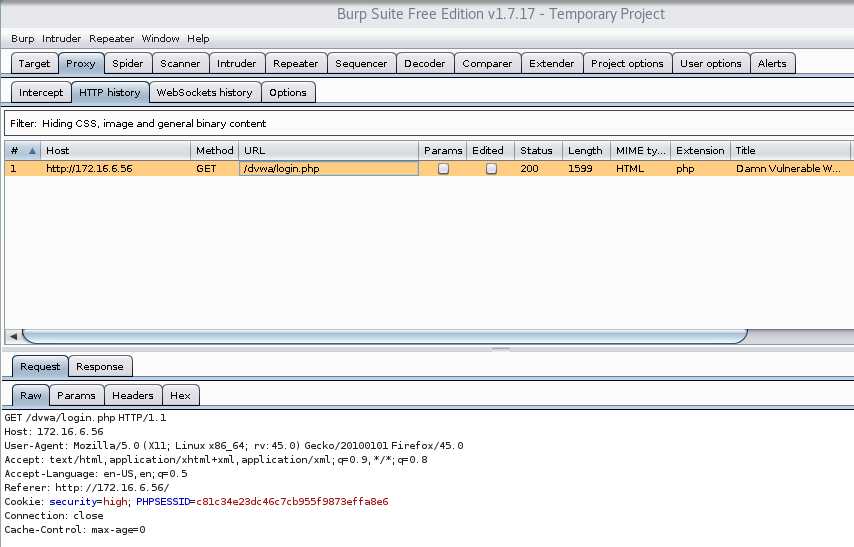The width and height of the screenshot is (854, 547).
Task: Select host cell http://172.16.6.56
Action: 115,168
